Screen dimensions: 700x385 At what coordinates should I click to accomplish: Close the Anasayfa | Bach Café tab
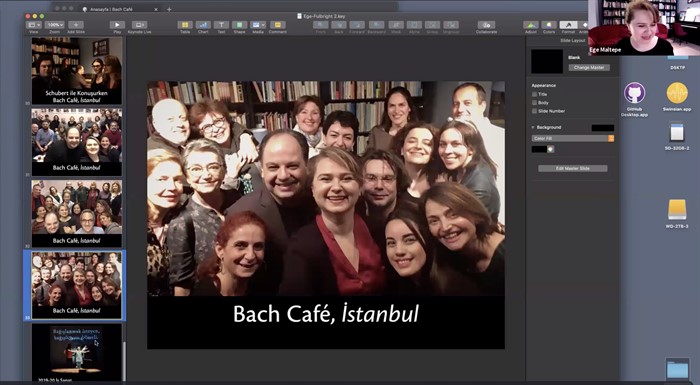pos(156,9)
